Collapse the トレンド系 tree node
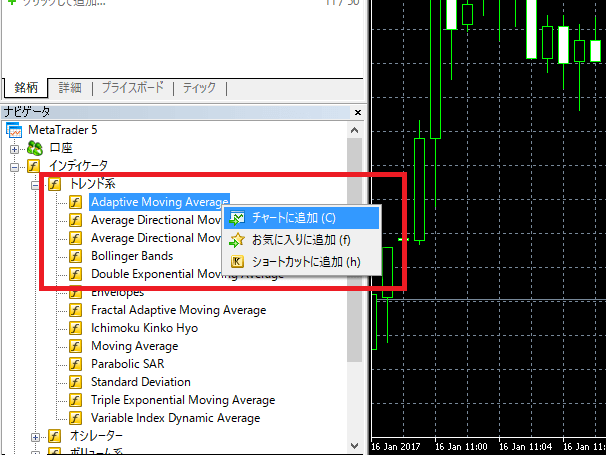The height and width of the screenshot is (455, 606). tap(35, 185)
